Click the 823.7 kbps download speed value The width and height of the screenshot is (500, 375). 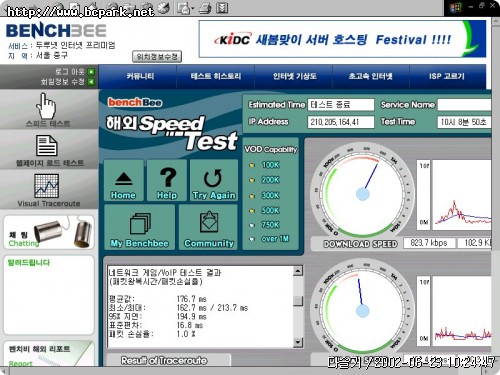pyautogui.click(x=429, y=243)
